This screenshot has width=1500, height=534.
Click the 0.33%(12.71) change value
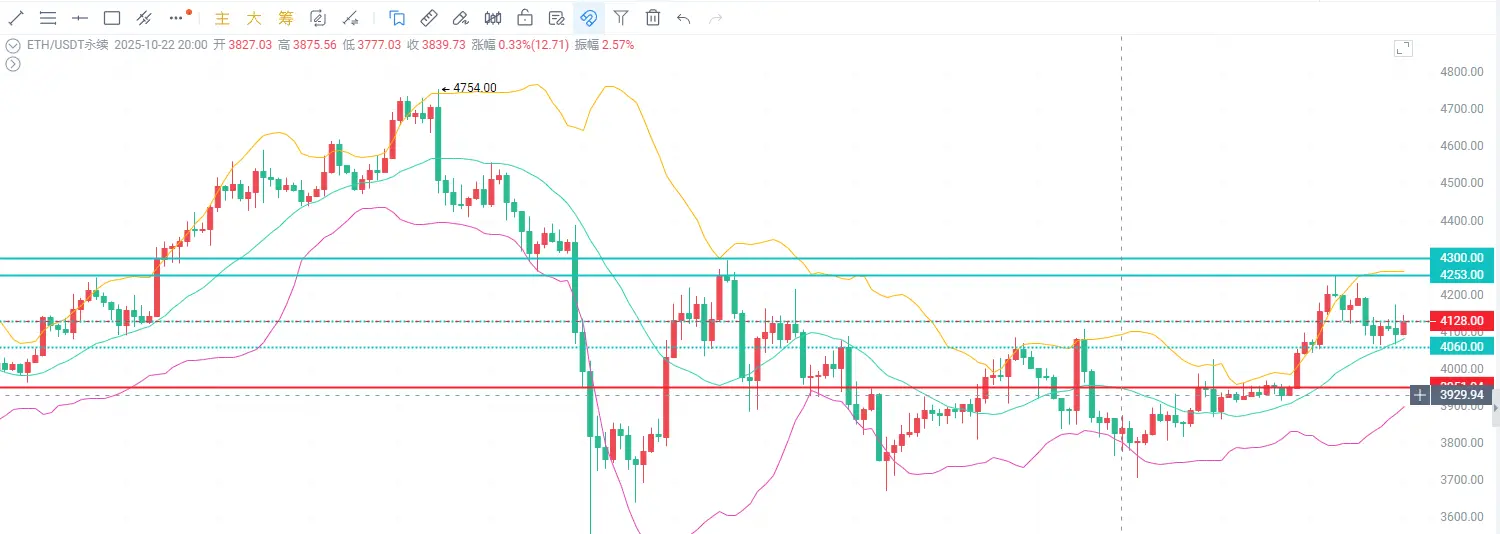click(x=533, y=45)
